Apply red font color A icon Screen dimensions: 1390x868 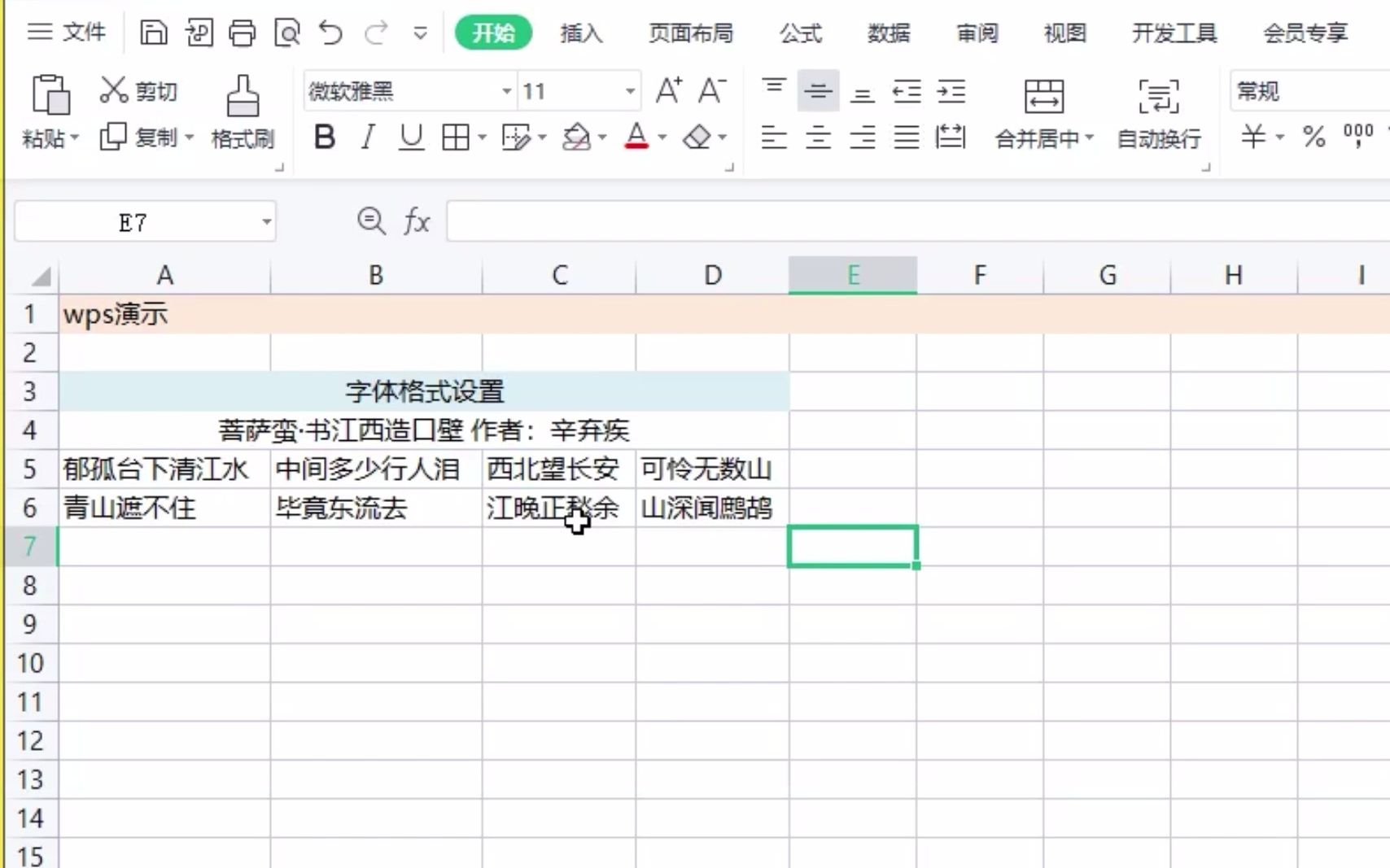(x=636, y=137)
